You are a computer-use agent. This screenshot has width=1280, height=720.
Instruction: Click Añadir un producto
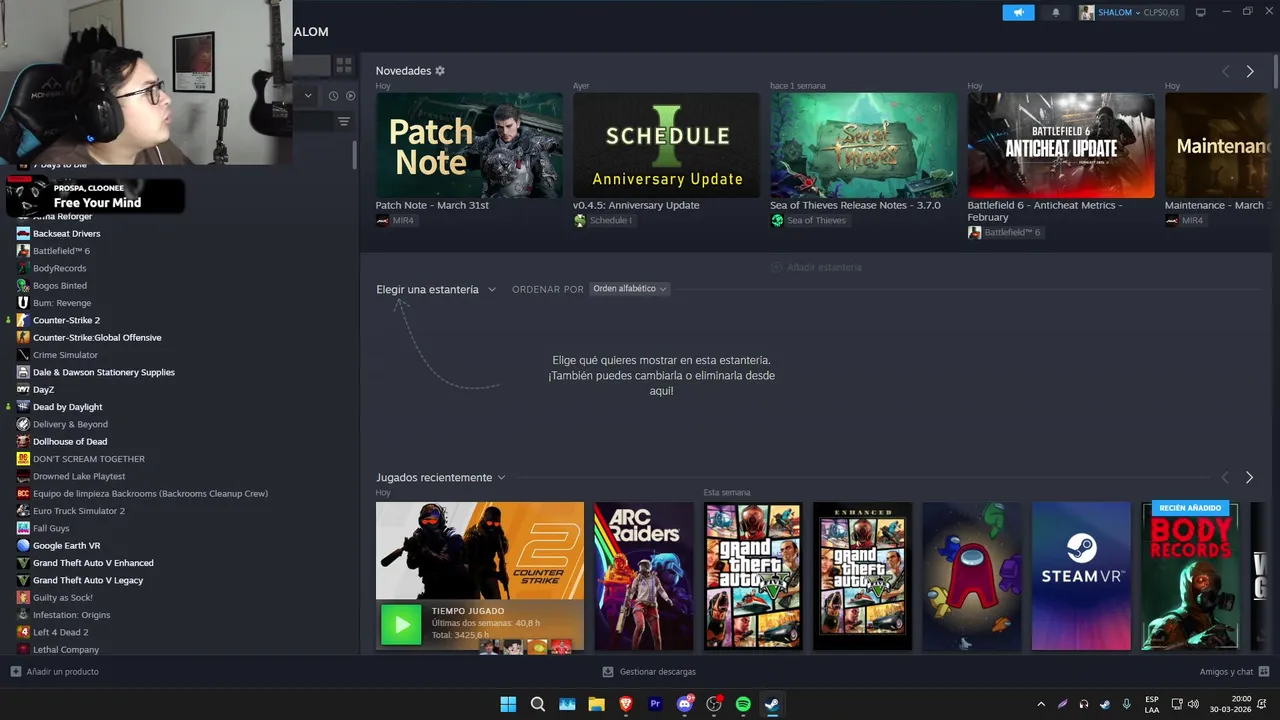[55, 672]
